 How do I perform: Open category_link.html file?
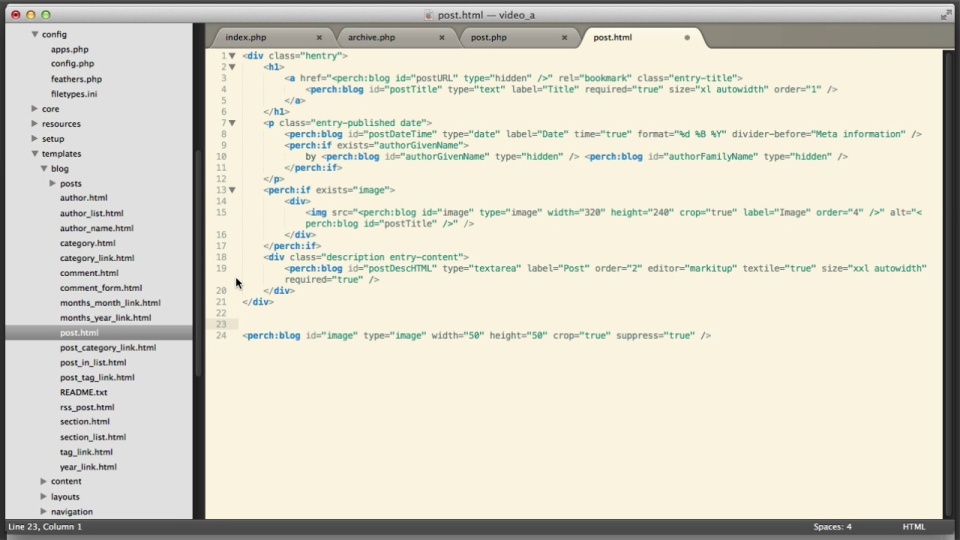97,258
